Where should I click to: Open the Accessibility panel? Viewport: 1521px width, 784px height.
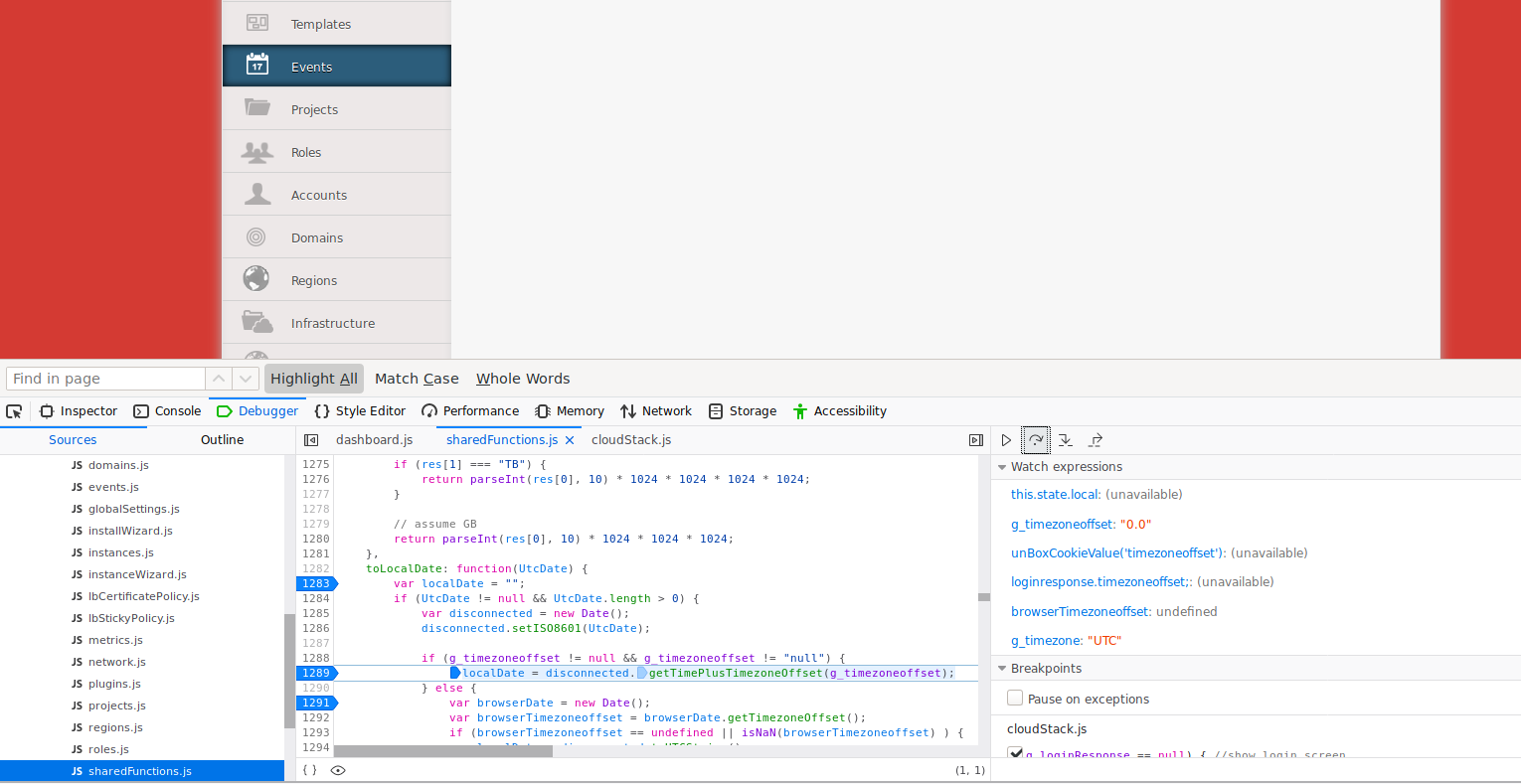tap(840, 411)
